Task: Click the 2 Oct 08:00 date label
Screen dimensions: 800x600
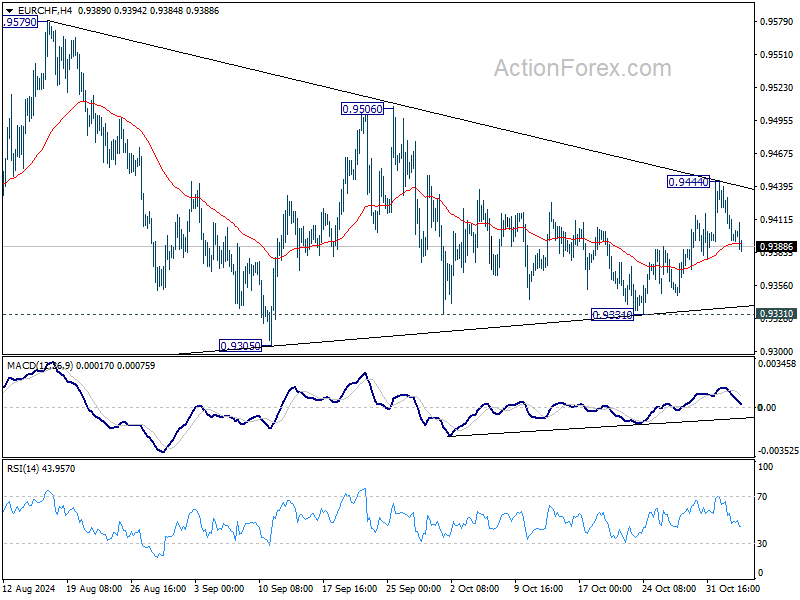Action: (x=474, y=589)
